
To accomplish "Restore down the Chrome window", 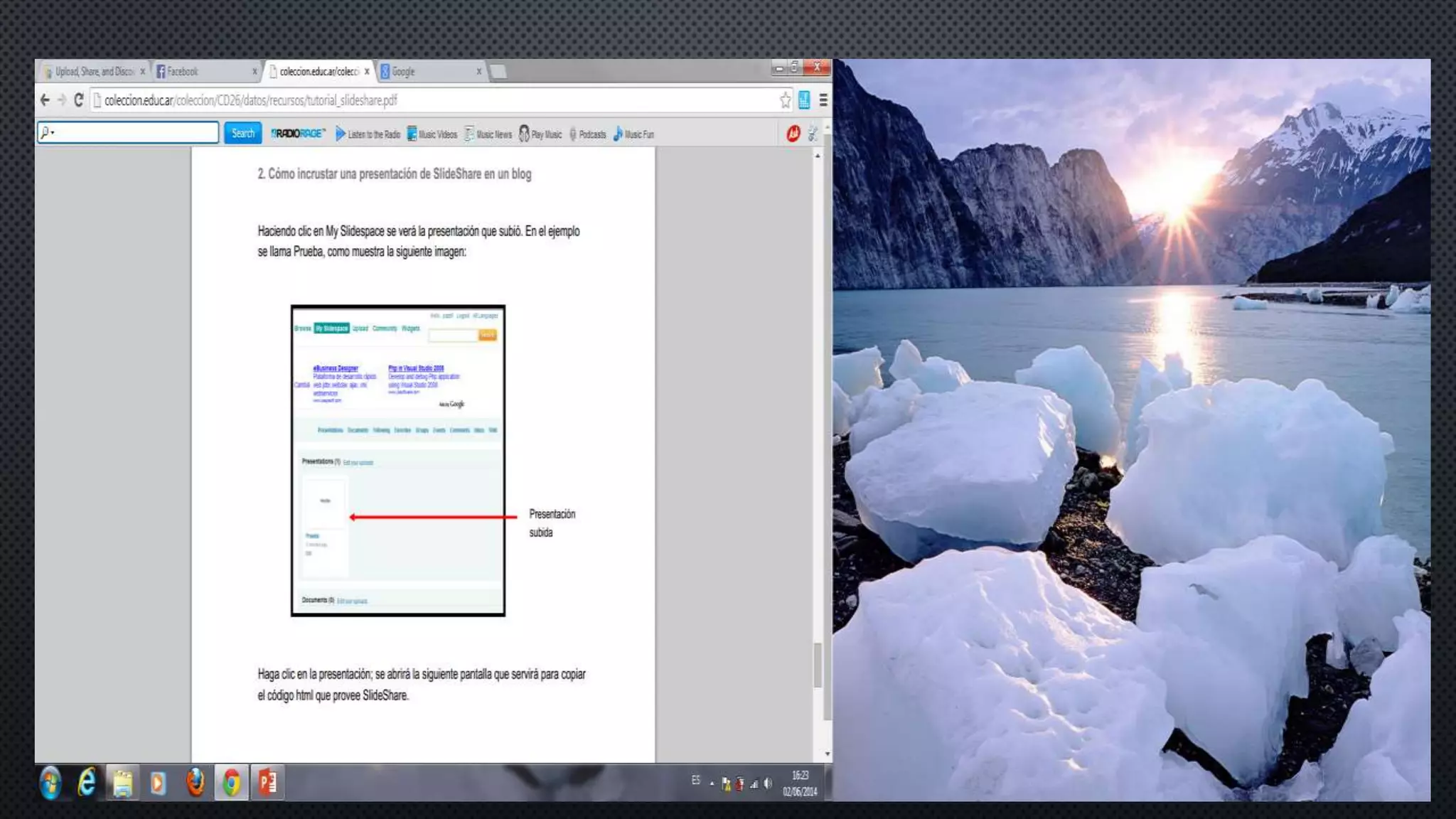I will [x=795, y=68].
